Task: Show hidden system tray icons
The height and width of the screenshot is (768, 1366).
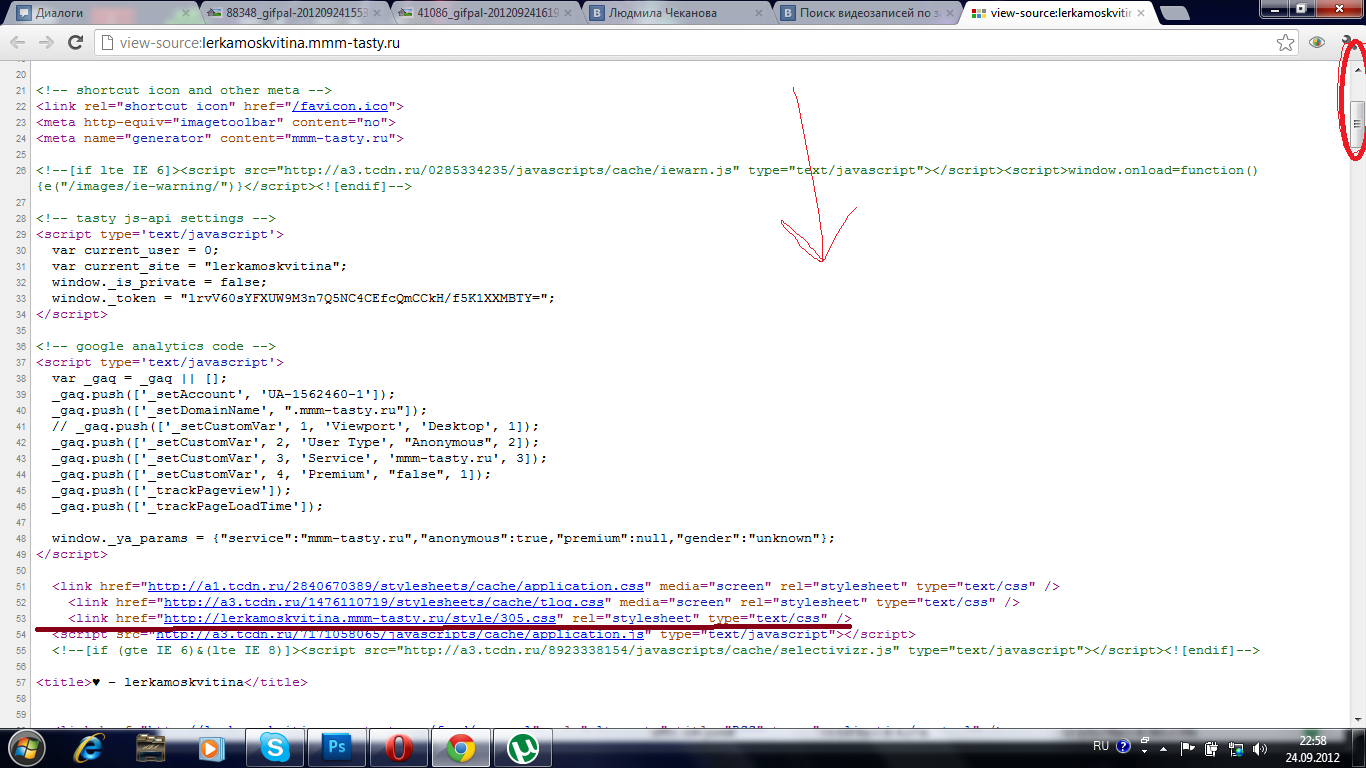Action: pos(1165,748)
